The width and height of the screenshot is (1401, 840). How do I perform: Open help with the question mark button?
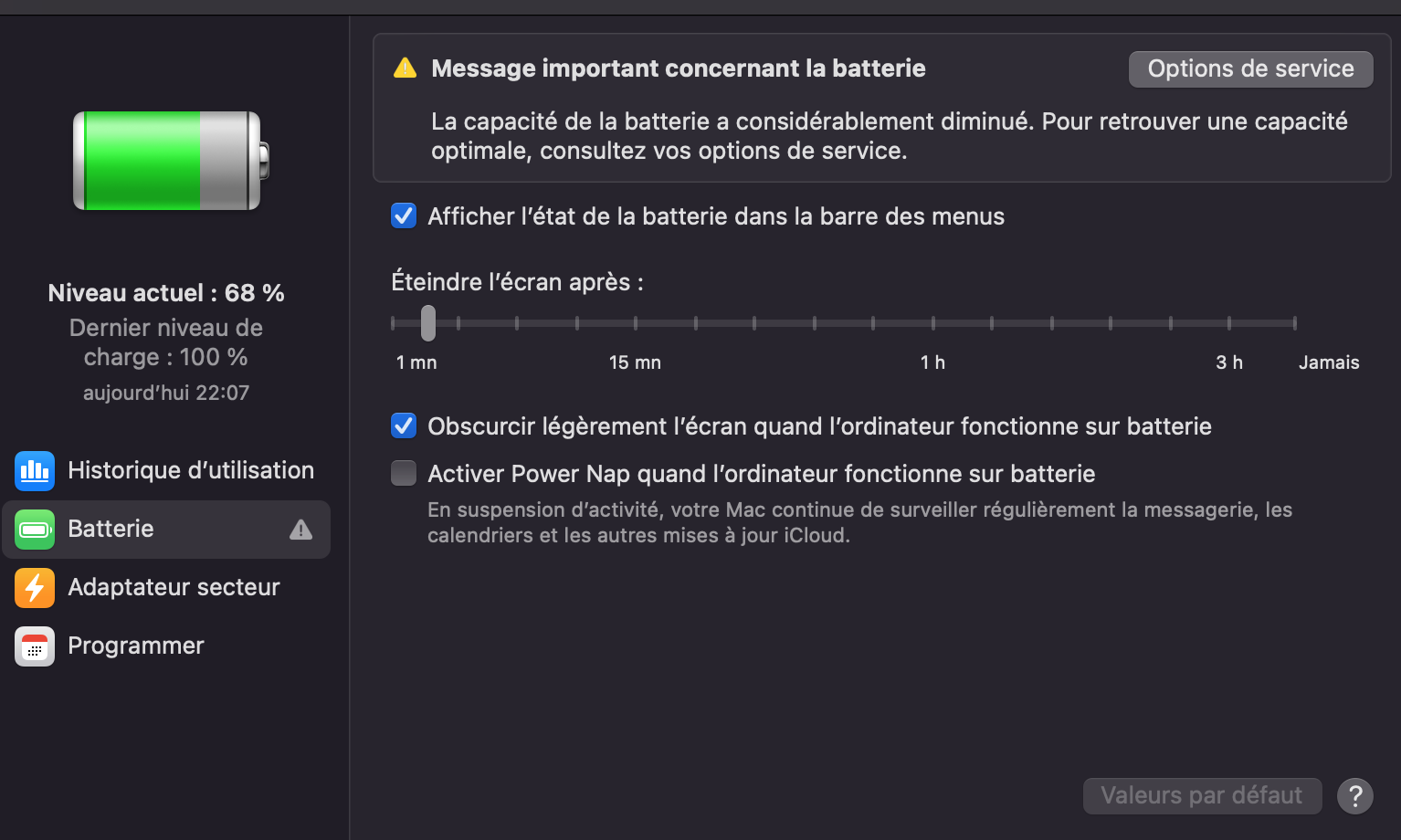[x=1355, y=796]
